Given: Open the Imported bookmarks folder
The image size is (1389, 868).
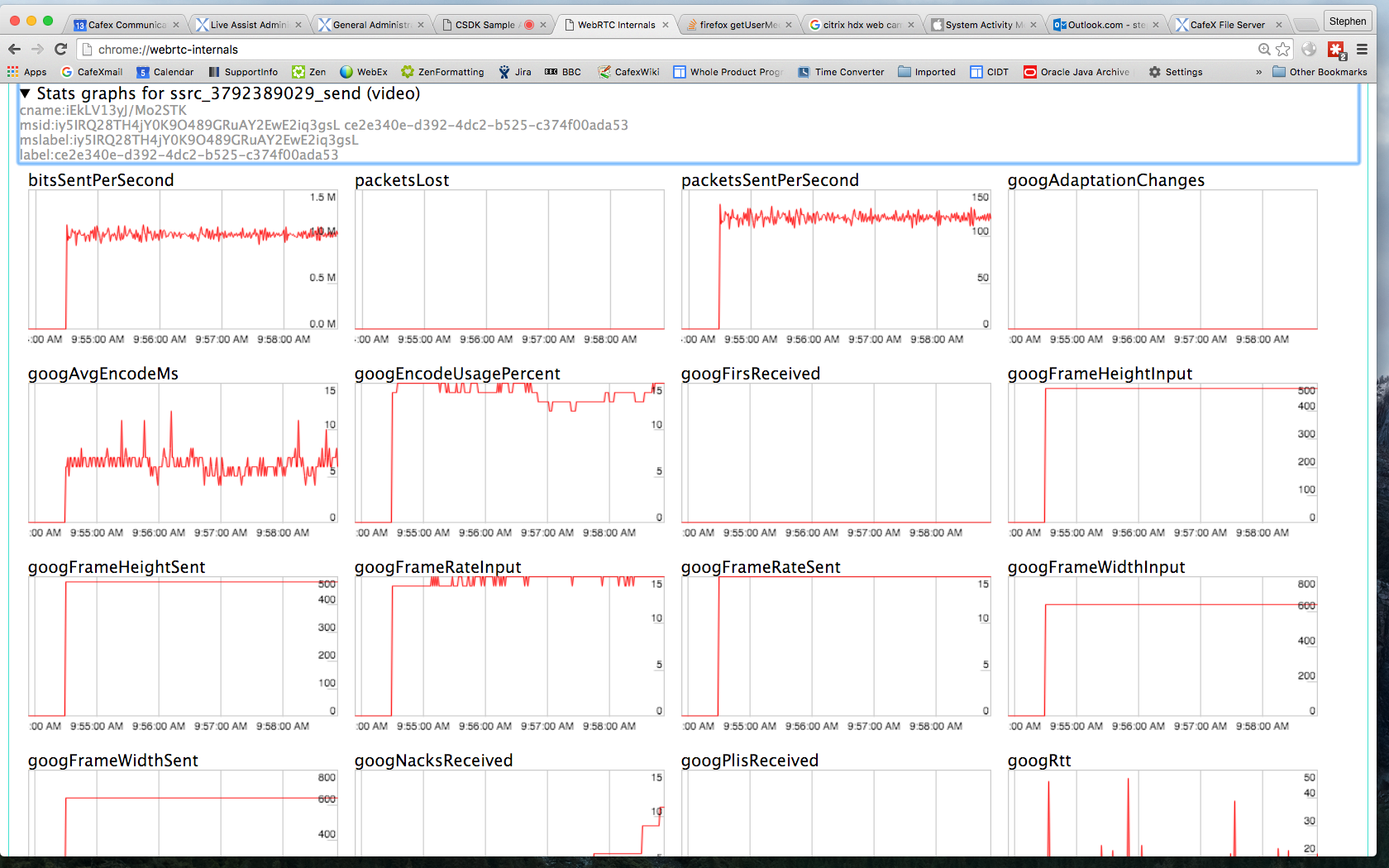Looking at the screenshot, I should pos(927,72).
